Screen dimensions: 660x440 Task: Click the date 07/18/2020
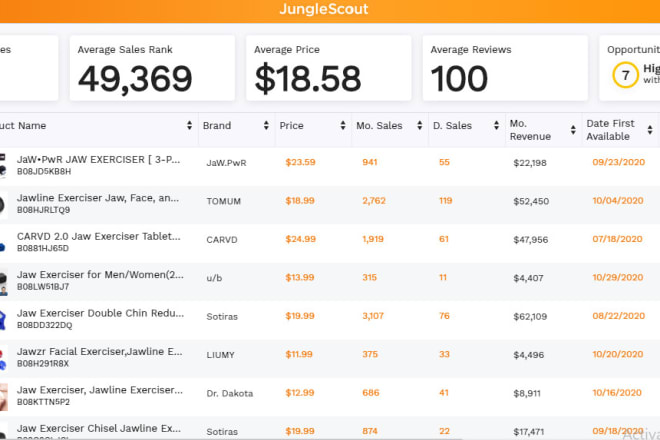click(x=617, y=239)
